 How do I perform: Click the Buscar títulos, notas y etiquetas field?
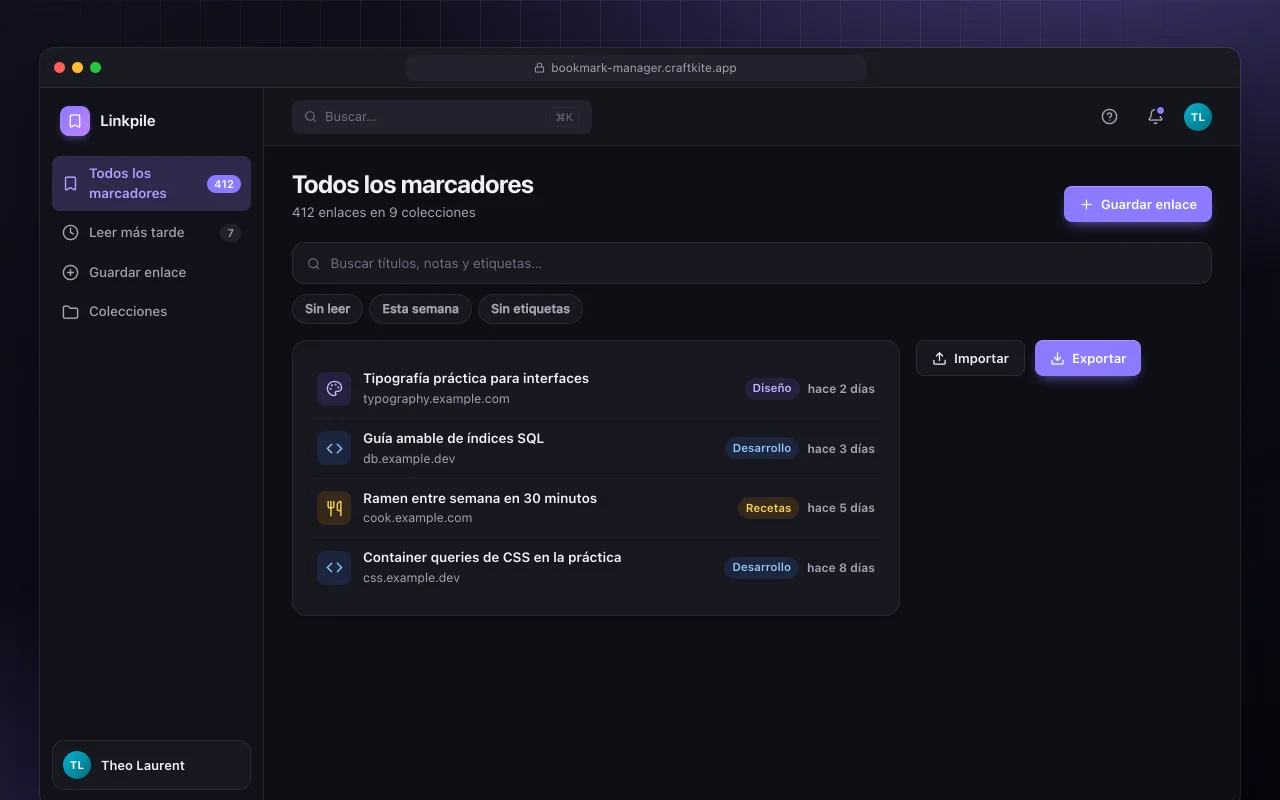[752, 263]
